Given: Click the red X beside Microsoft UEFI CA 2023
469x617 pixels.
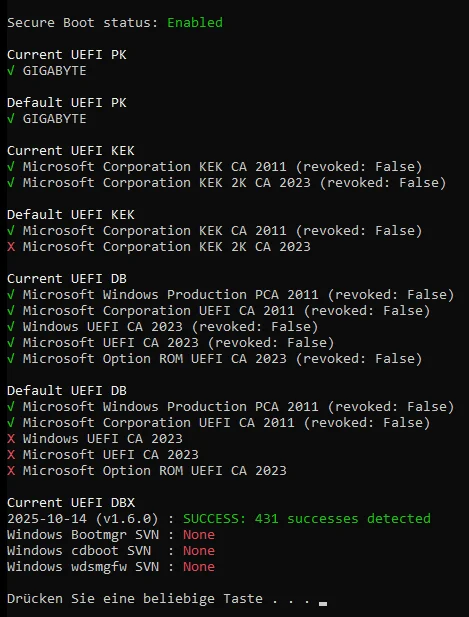Looking at the screenshot, I should (11, 454).
